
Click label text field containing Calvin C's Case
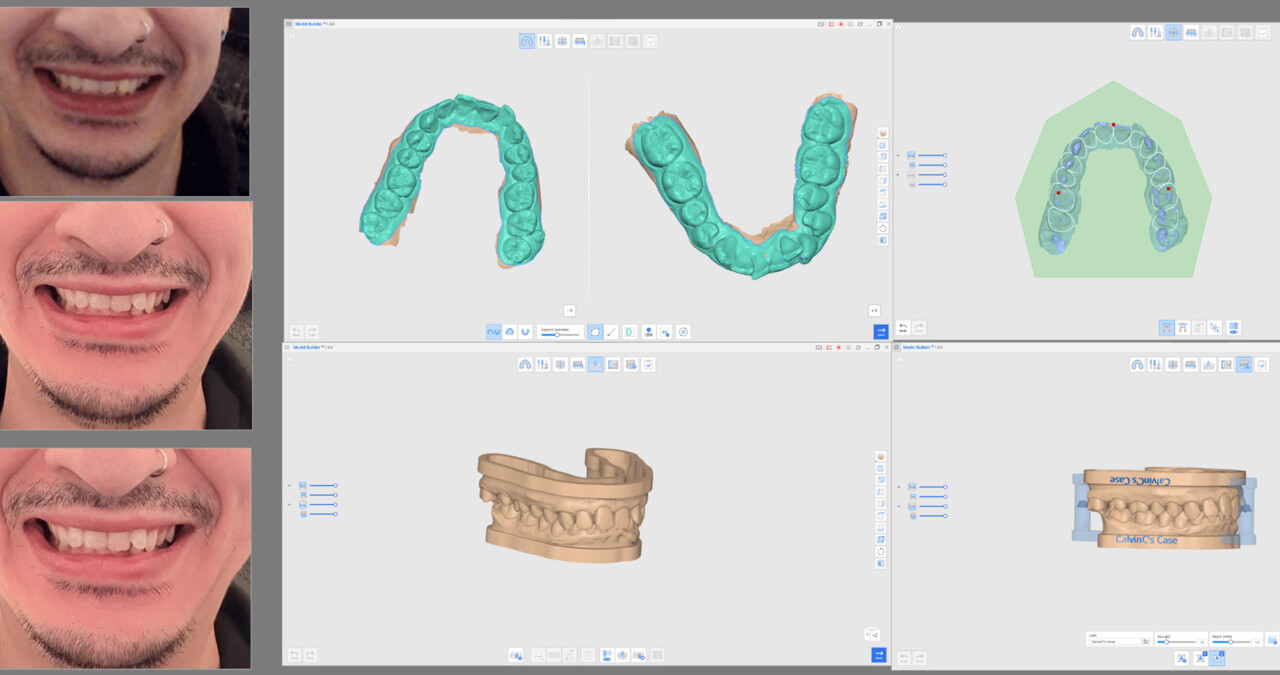point(1116,642)
